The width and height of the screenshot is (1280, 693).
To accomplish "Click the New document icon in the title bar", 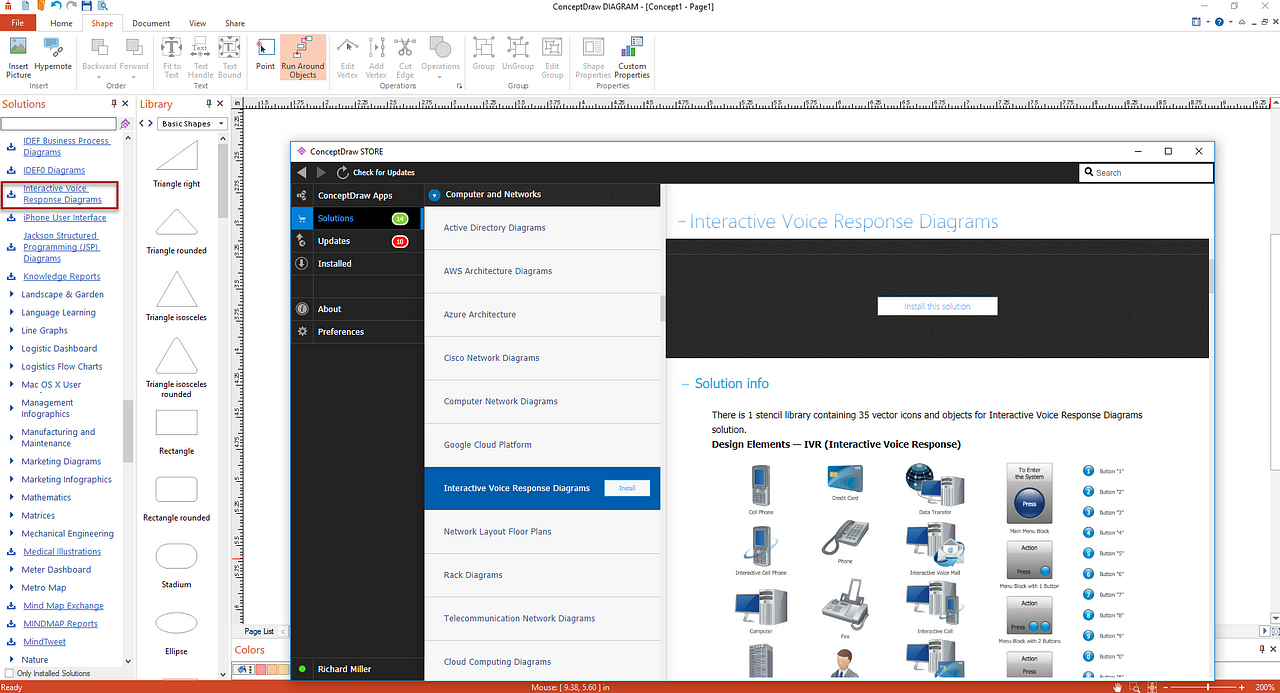I will click(24, 6).
